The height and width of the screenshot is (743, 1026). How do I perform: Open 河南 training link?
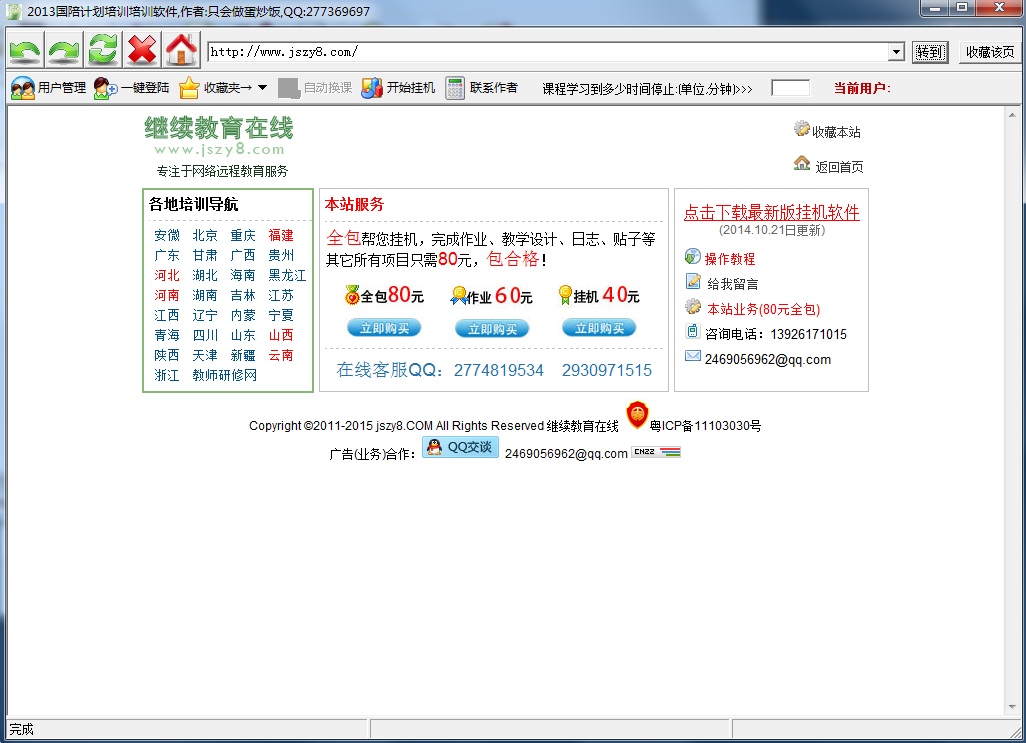tap(167, 295)
